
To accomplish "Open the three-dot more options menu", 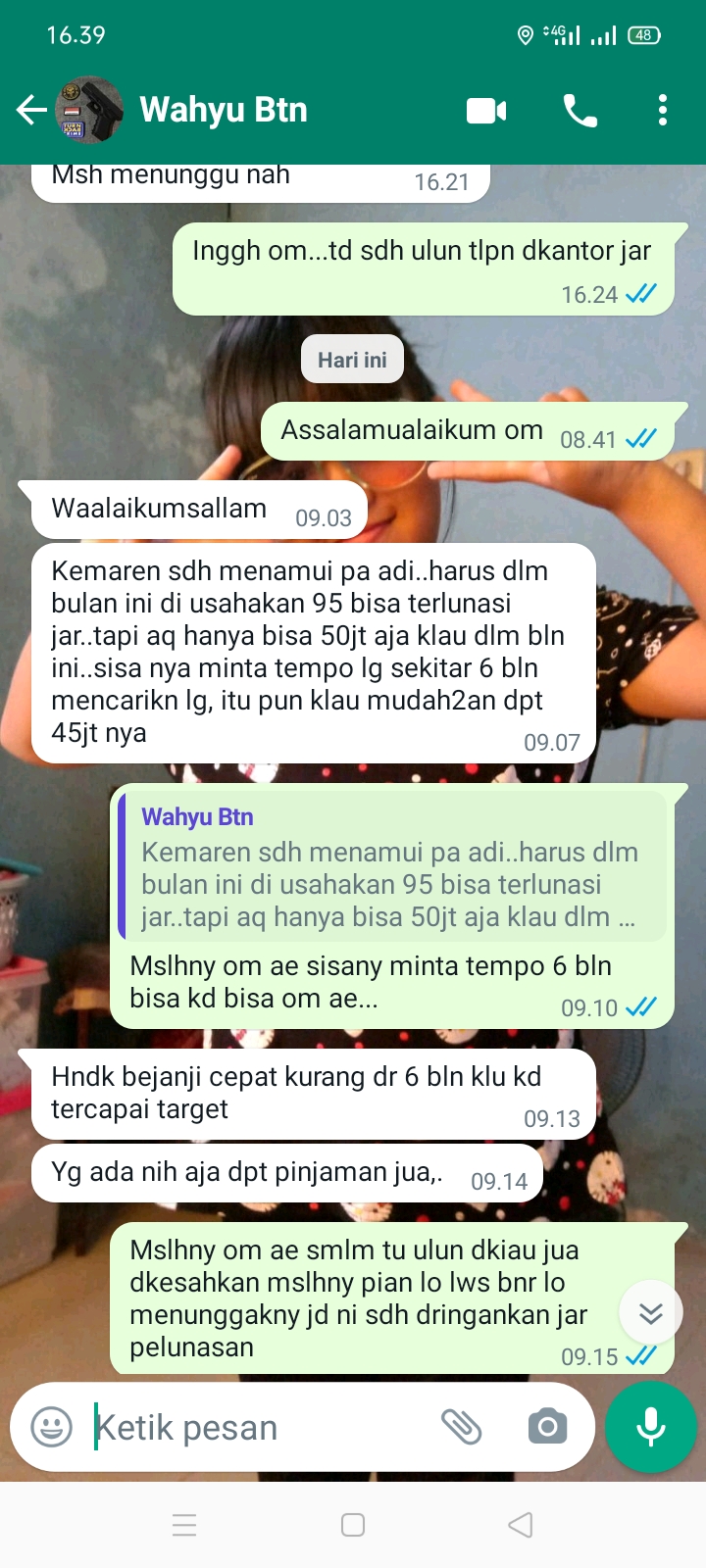I will (663, 110).
